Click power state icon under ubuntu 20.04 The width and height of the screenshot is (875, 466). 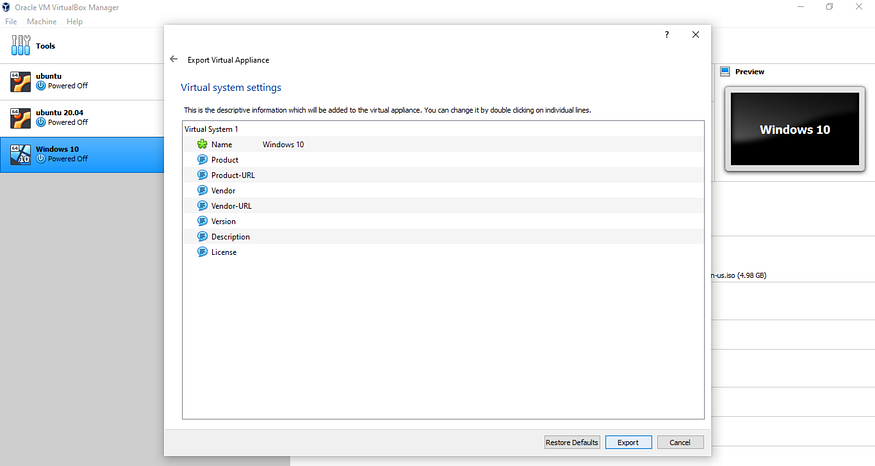click(x=41, y=122)
